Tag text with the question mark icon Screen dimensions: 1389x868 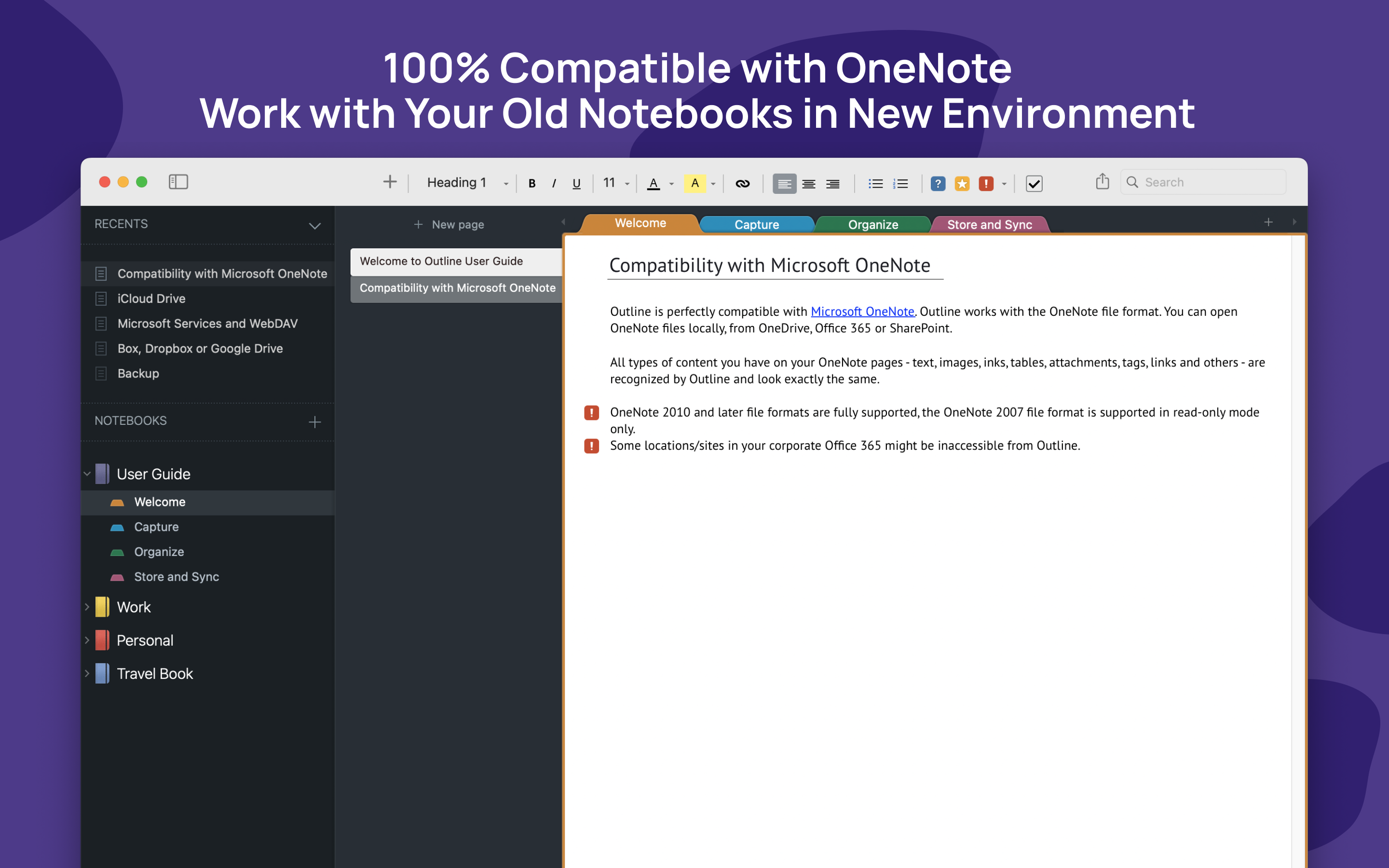(938, 183)
